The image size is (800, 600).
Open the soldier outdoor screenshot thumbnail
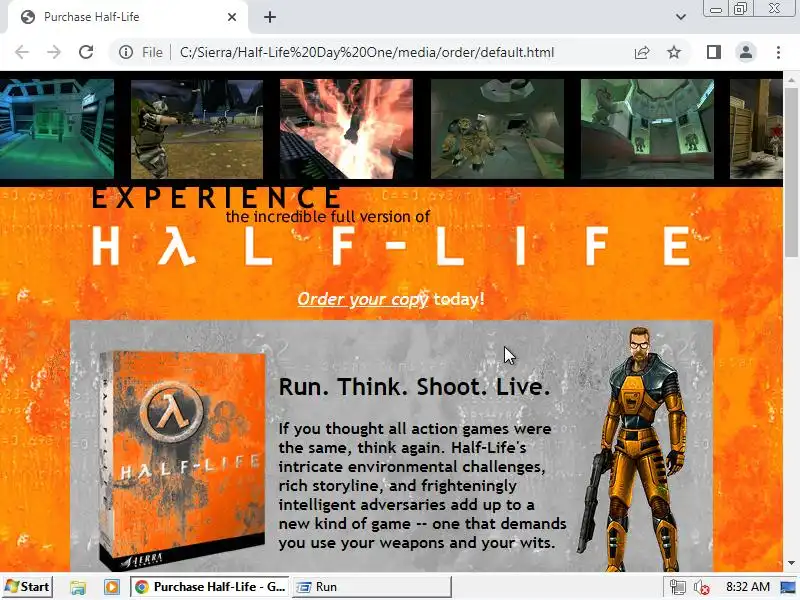pos(197,129)
